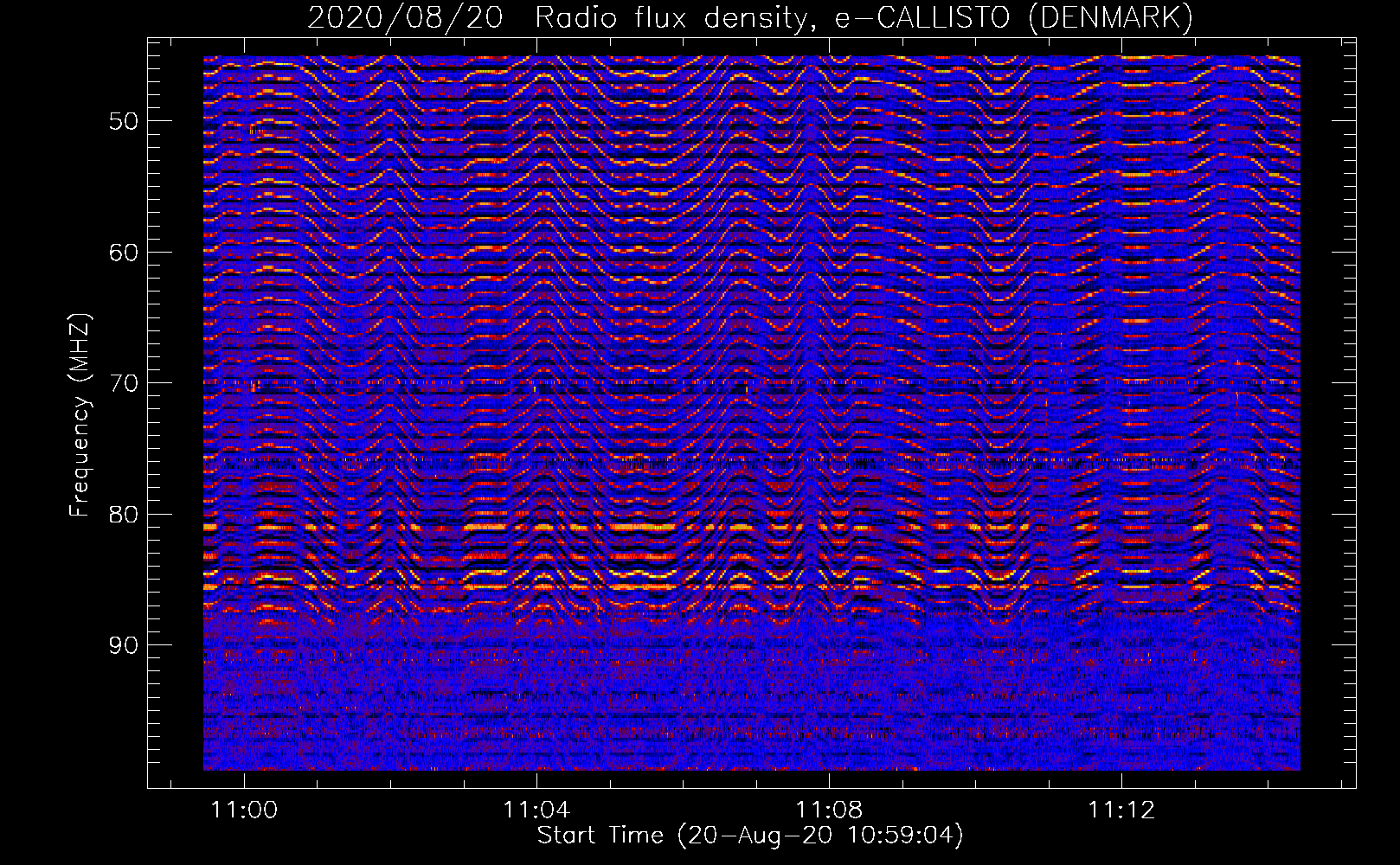Click the 60 MHz tick label
The image size is (1400, 865).
(x=123, y=253)
